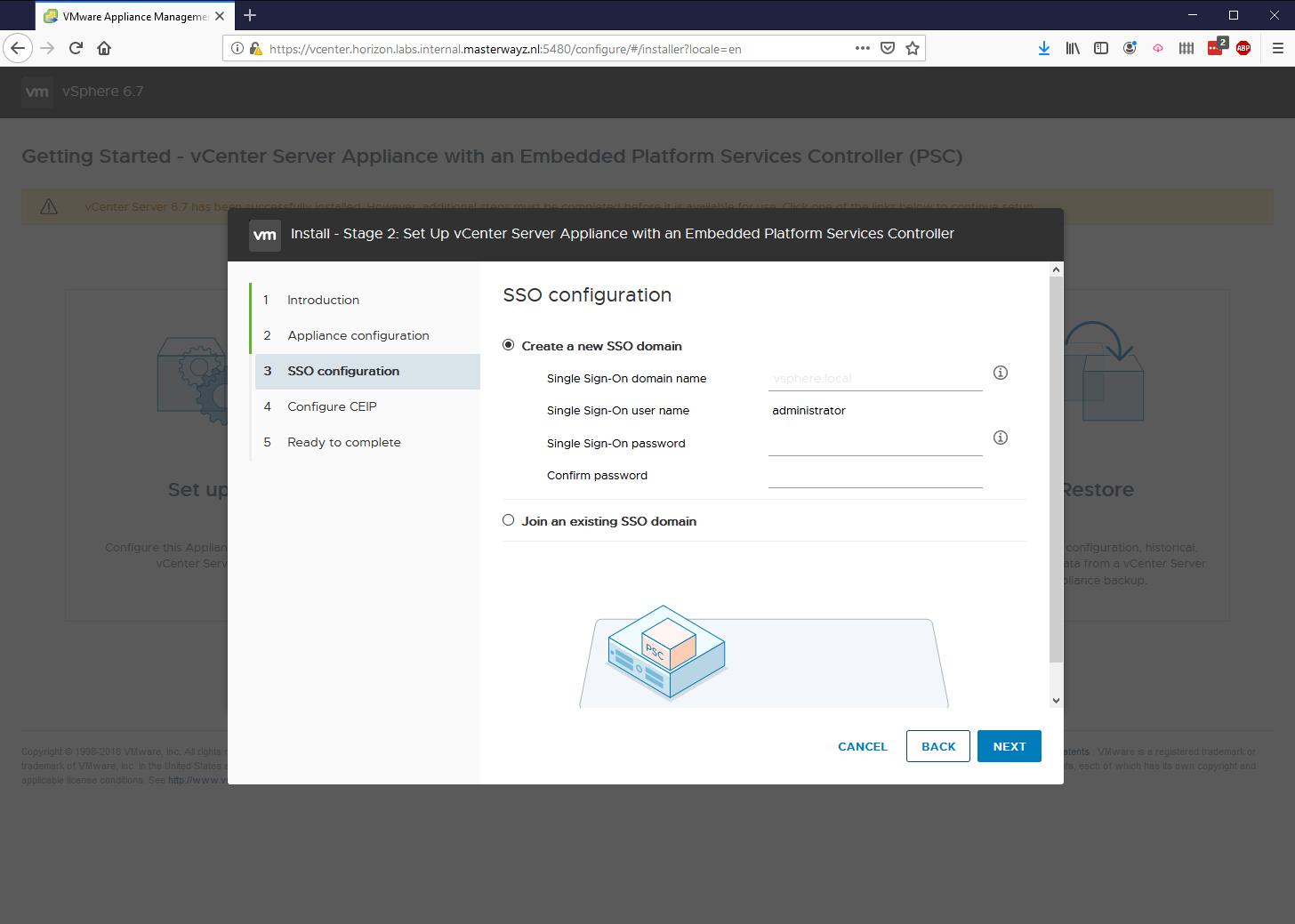The image size is (1295, 924).
Task: Open the Adblock Plus extension
Action: tap(1243, 48)
